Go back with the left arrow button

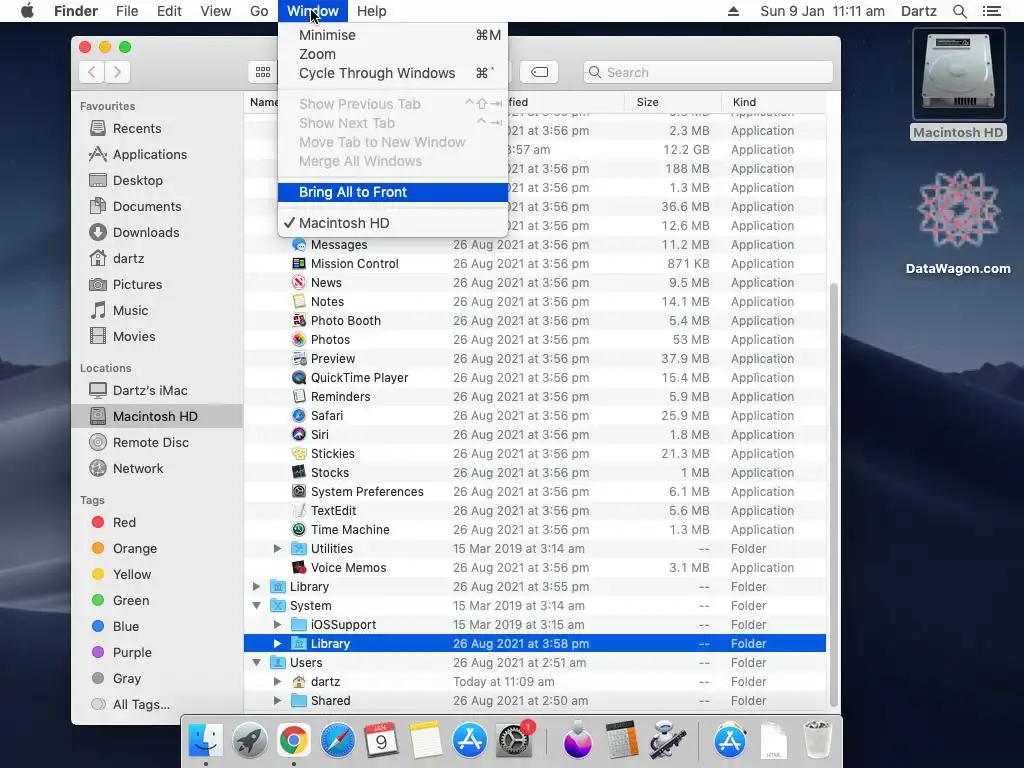point(92,72)
